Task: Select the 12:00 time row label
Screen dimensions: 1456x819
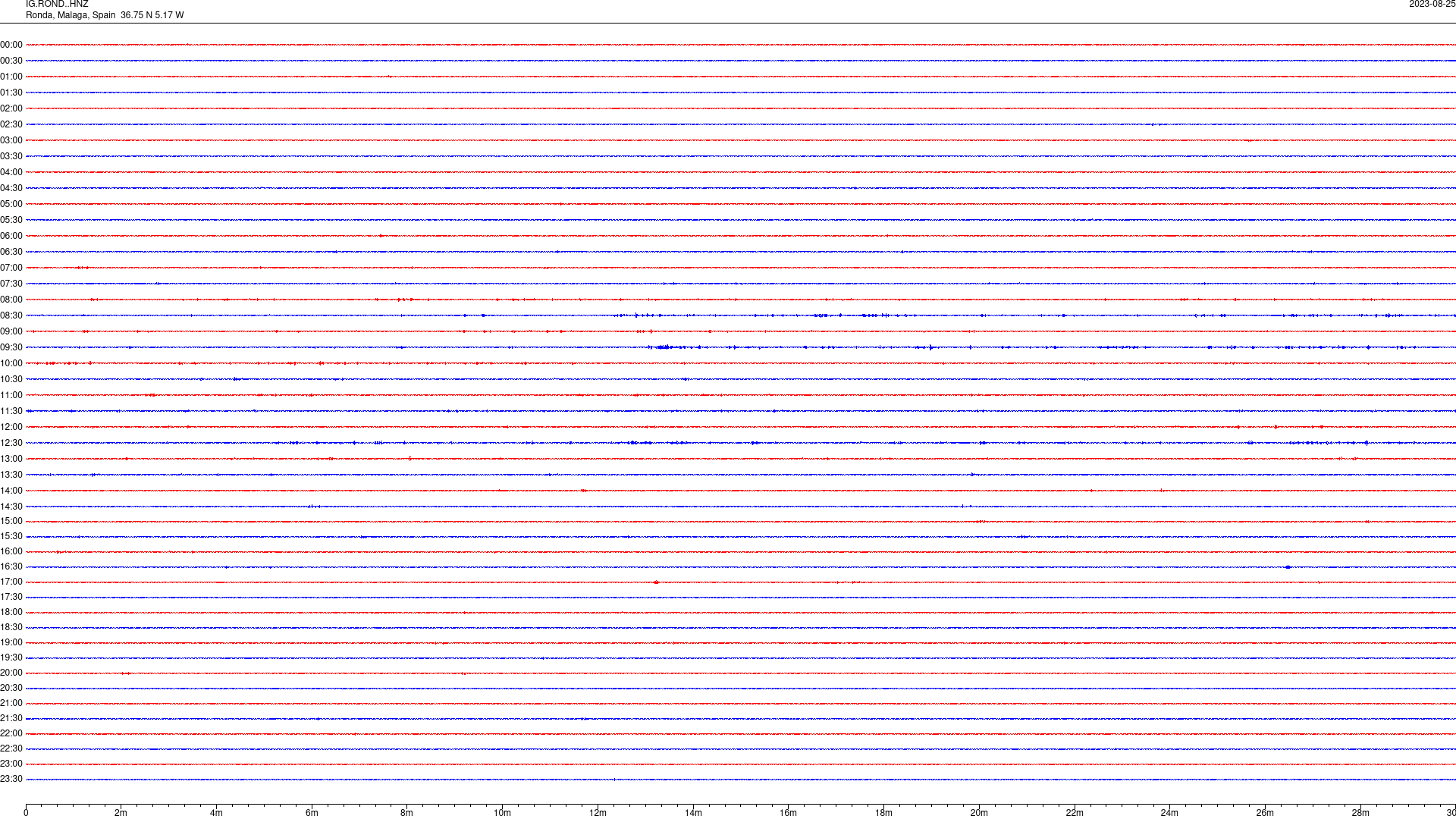Action: pyautogui.click(x=11, y=427)
